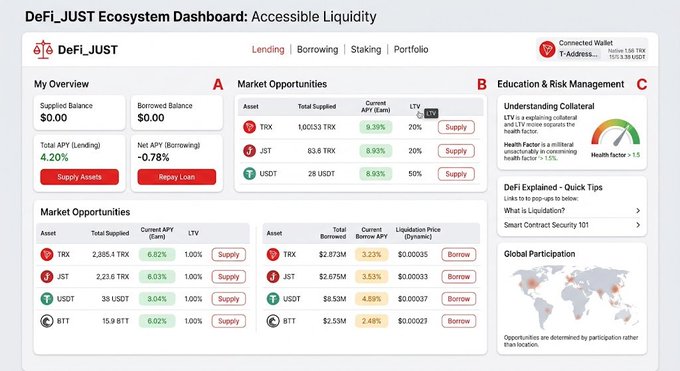The width and height of the screenshot is (680, 371).
Task: Supply TRX with 9.39% APY
Action: (x=456, y=127)
